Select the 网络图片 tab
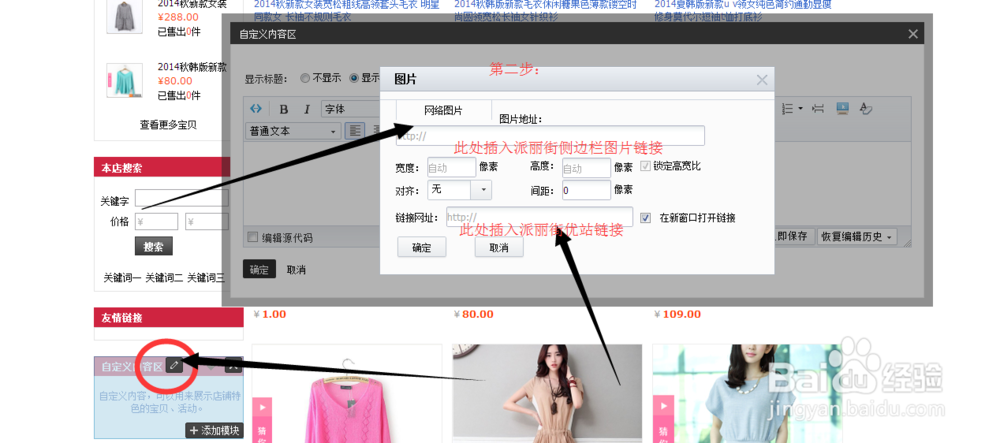Screen dimensions: 1000x443 tap(444, 110)
